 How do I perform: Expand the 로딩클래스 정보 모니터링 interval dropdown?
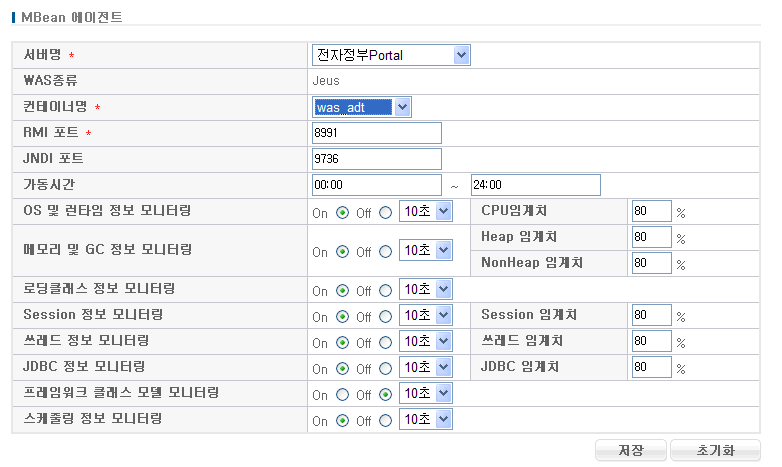pyautogui.click(x=425, y=290)
